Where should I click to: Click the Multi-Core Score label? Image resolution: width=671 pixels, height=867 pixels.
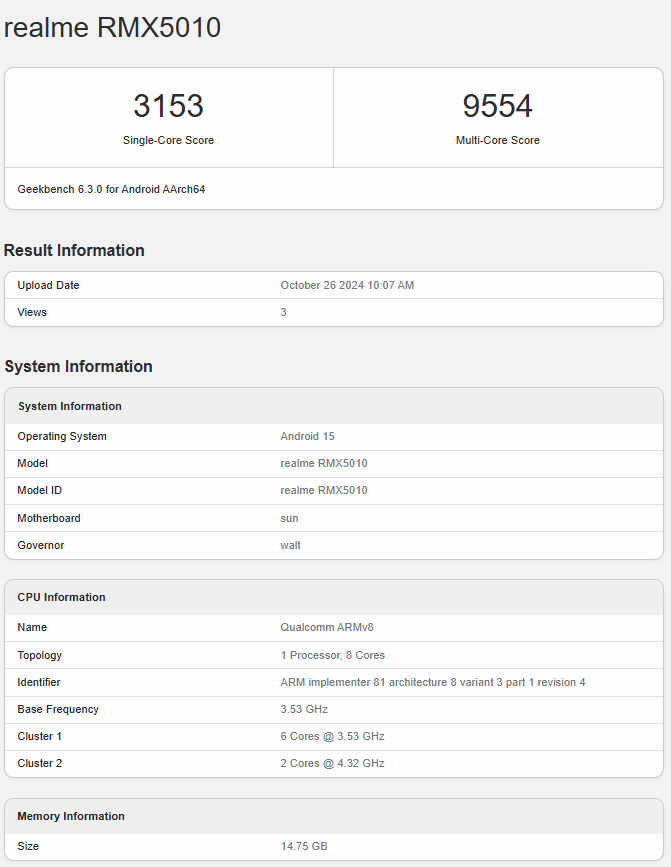click(x=497, y=140)
